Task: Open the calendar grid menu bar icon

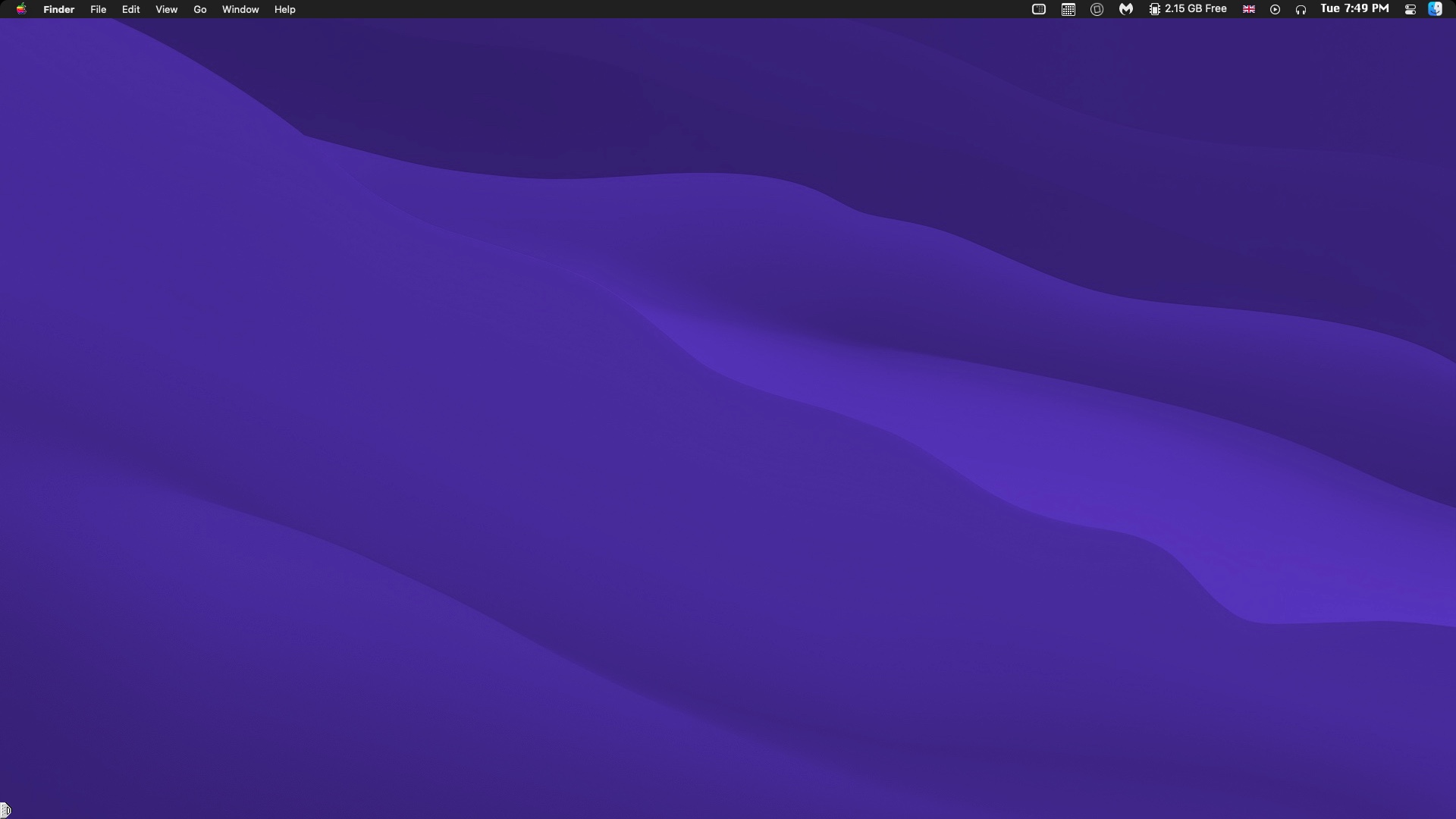Action: (1068, 9)
